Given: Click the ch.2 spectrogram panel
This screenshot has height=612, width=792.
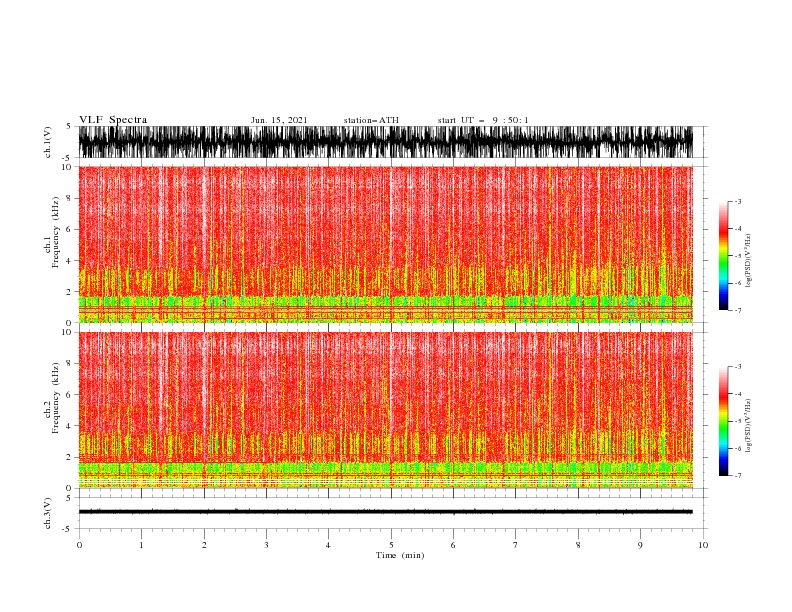Looking at the screenshot, I should 386,410.
